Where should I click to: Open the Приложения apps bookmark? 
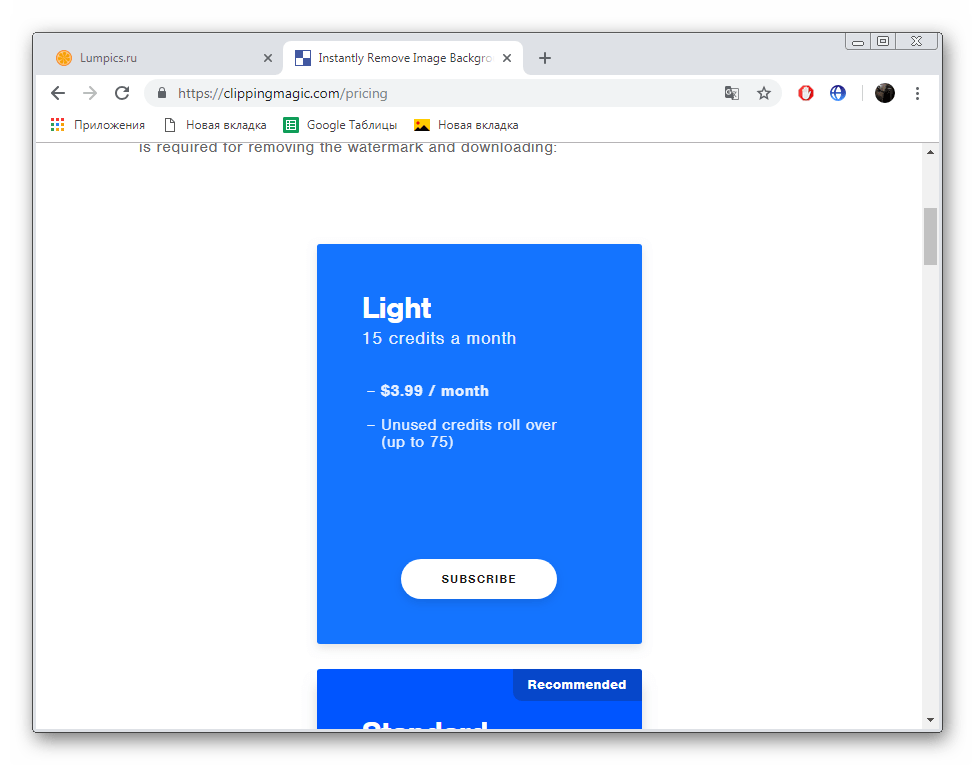[x=98, y=125]
